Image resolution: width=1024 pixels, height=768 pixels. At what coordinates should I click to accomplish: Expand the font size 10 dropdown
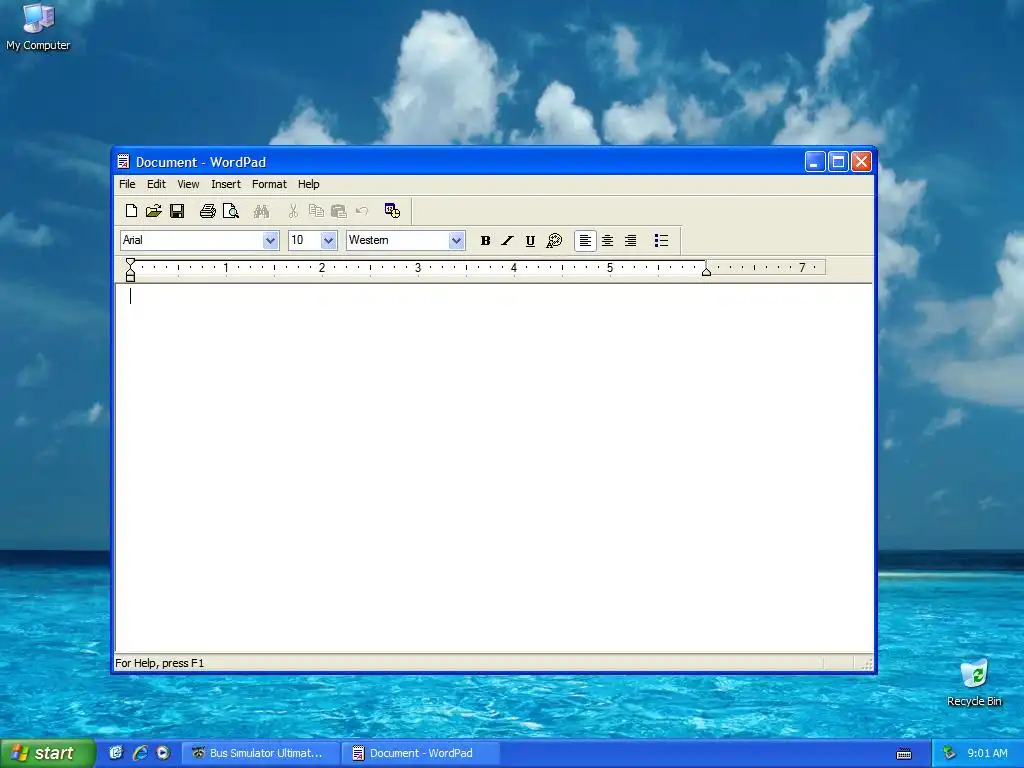[328, 240]
